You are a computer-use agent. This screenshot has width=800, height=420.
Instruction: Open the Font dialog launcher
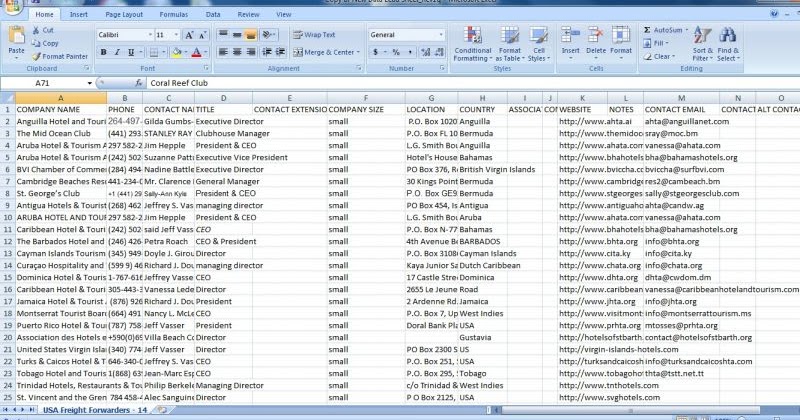point(206,68)
